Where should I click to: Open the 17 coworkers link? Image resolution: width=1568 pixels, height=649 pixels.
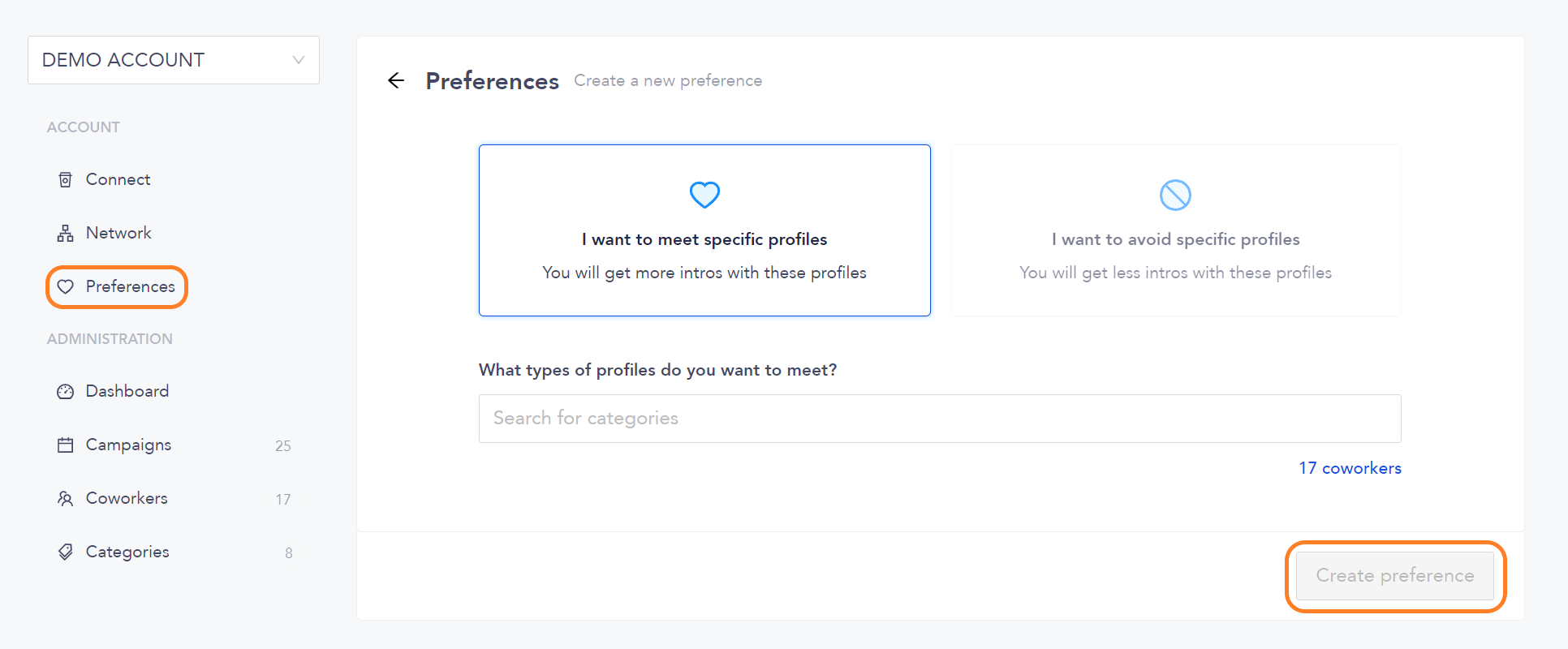pyautogui.click(x=1350, y=468)
